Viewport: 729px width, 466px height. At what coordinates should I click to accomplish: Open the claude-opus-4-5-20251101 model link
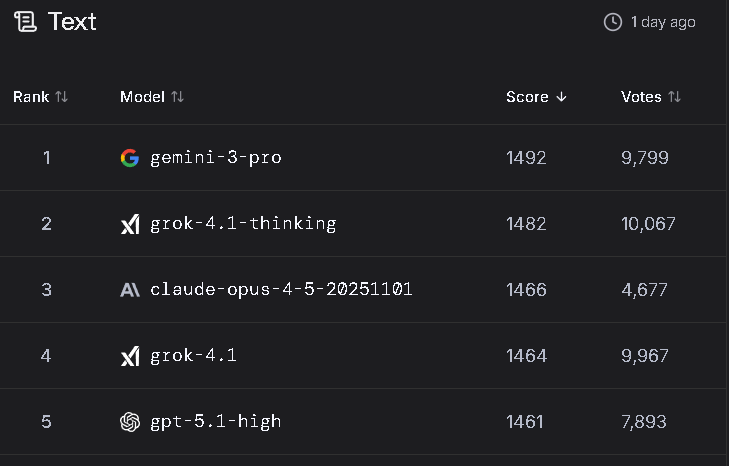281,290
